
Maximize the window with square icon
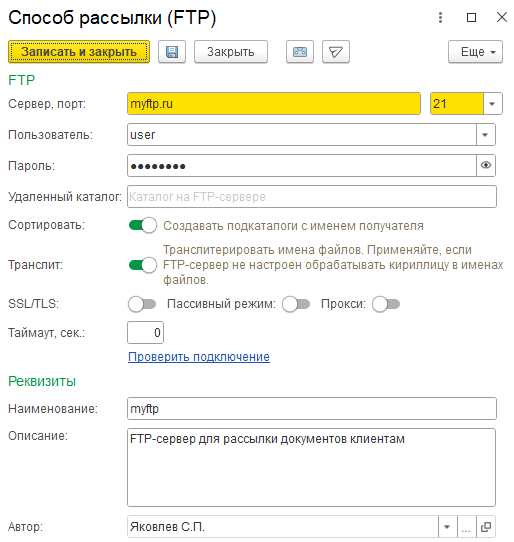(x=471, y=17)
